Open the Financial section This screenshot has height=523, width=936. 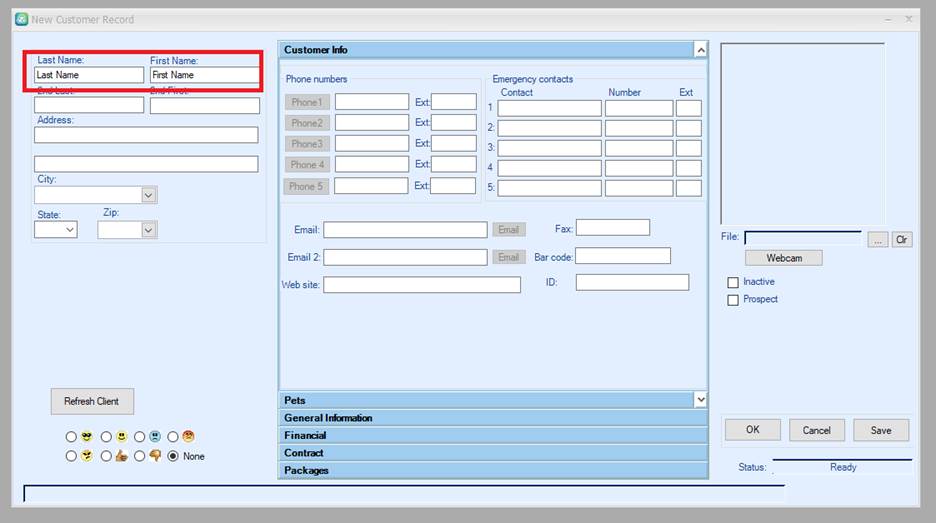point(492,436)
